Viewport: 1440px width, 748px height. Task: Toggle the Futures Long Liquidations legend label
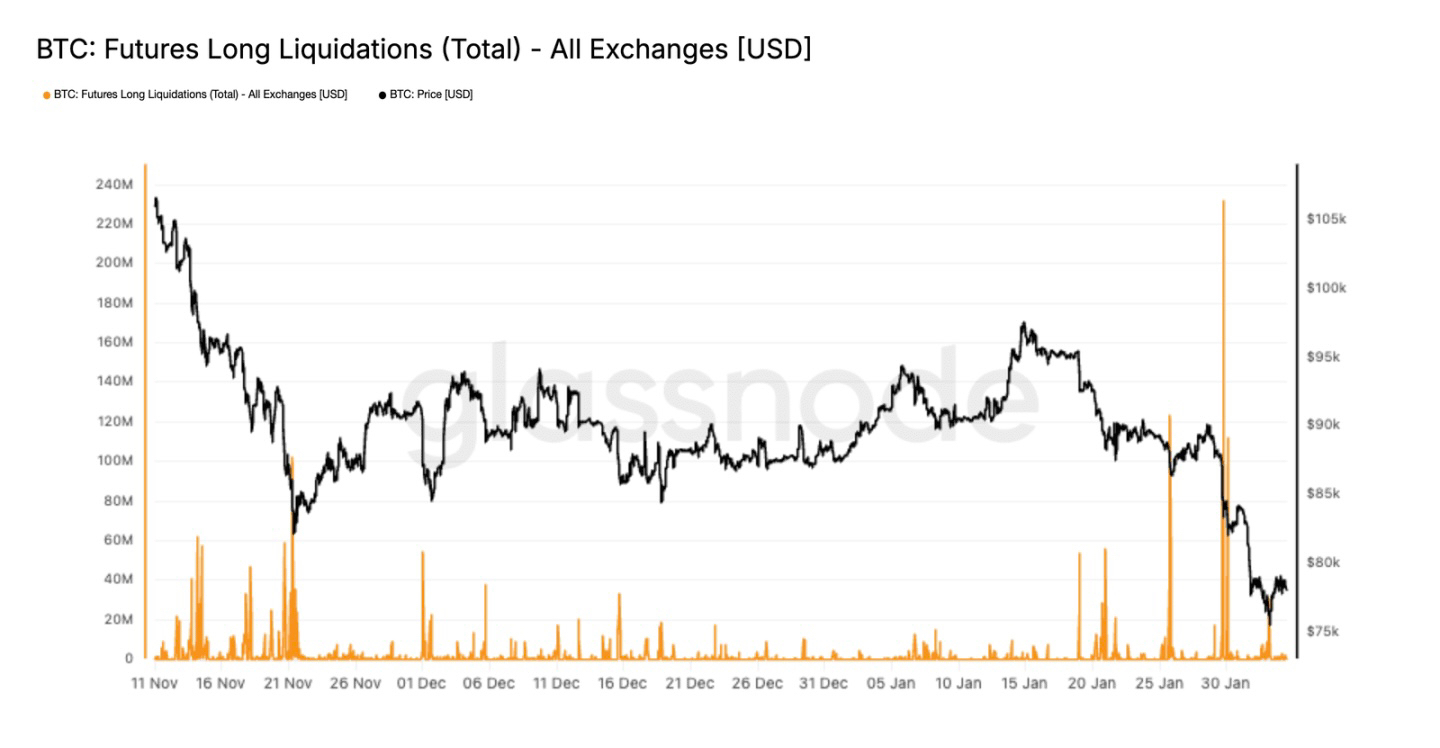tap(200, 95)
